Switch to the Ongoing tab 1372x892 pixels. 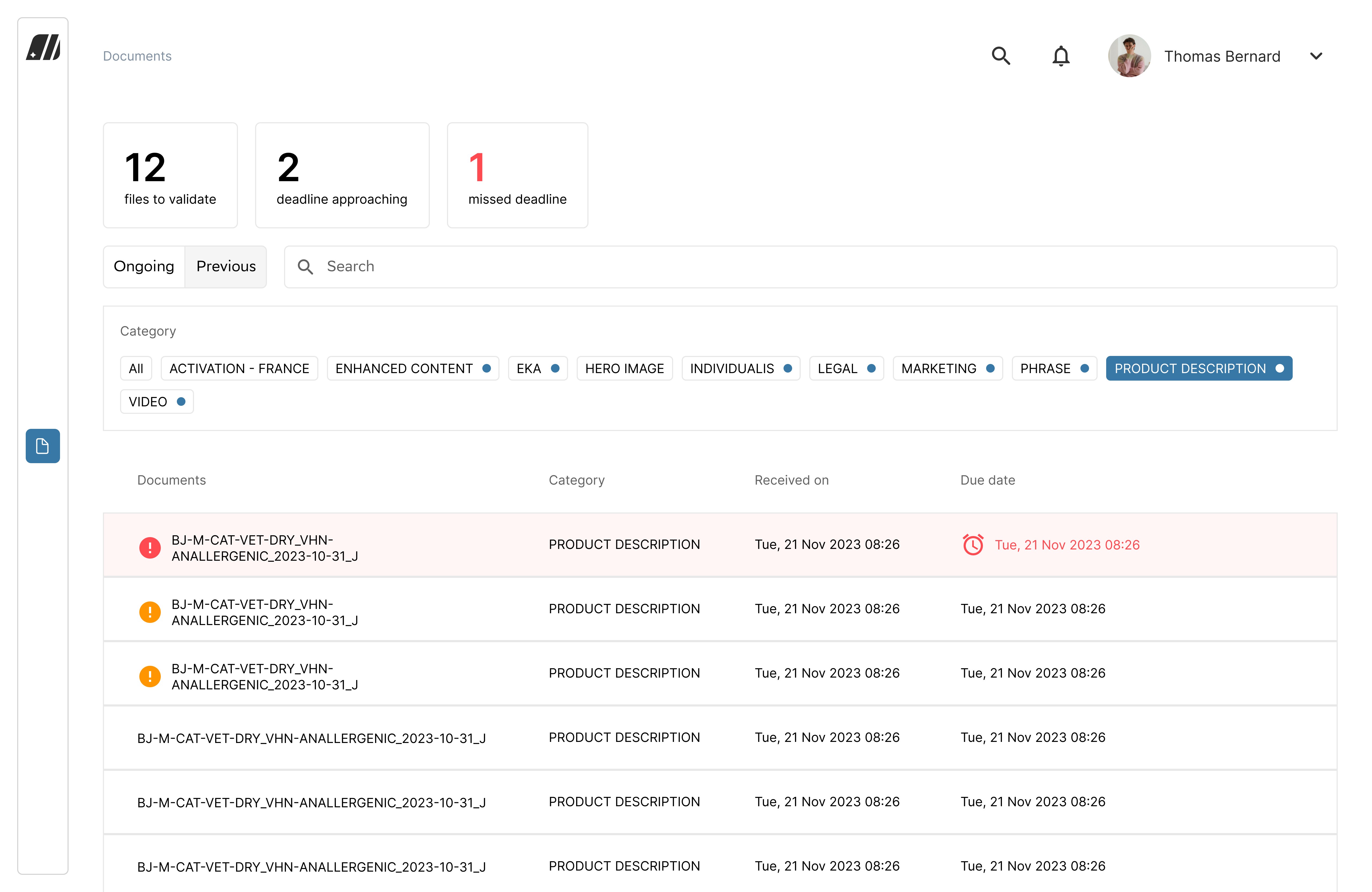[x=144, y=266]
